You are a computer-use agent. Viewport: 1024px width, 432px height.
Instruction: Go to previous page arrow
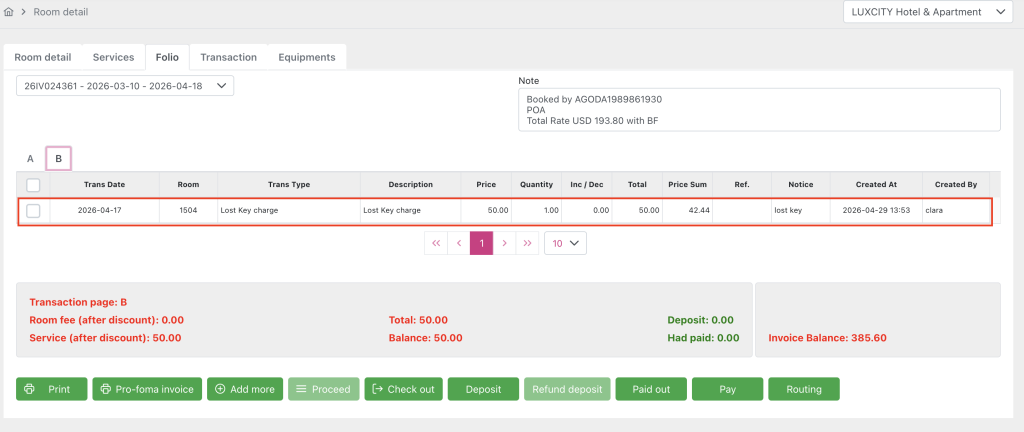pos(459,242)
